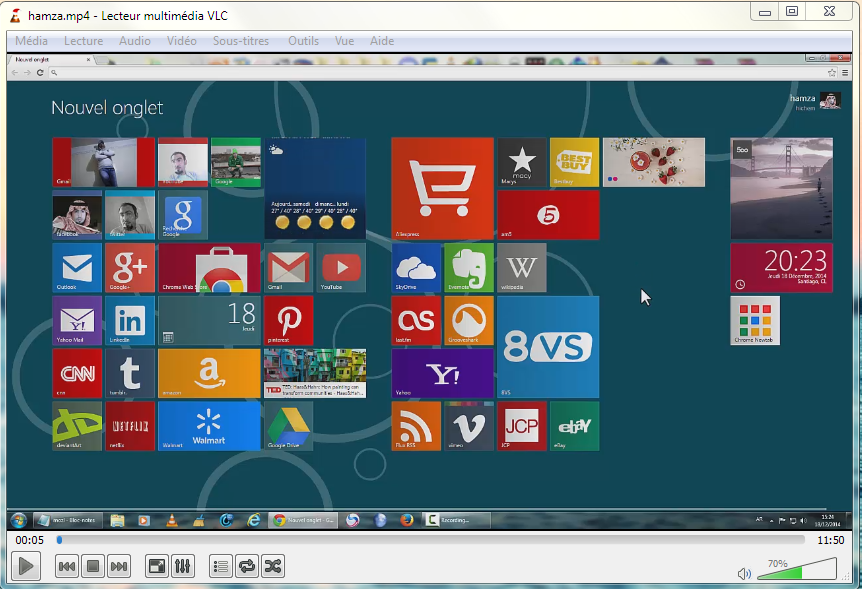This screenshot has height=589, width=862.
Task: Click the 20:23 clock tile
Action: [x=781, y=268]
